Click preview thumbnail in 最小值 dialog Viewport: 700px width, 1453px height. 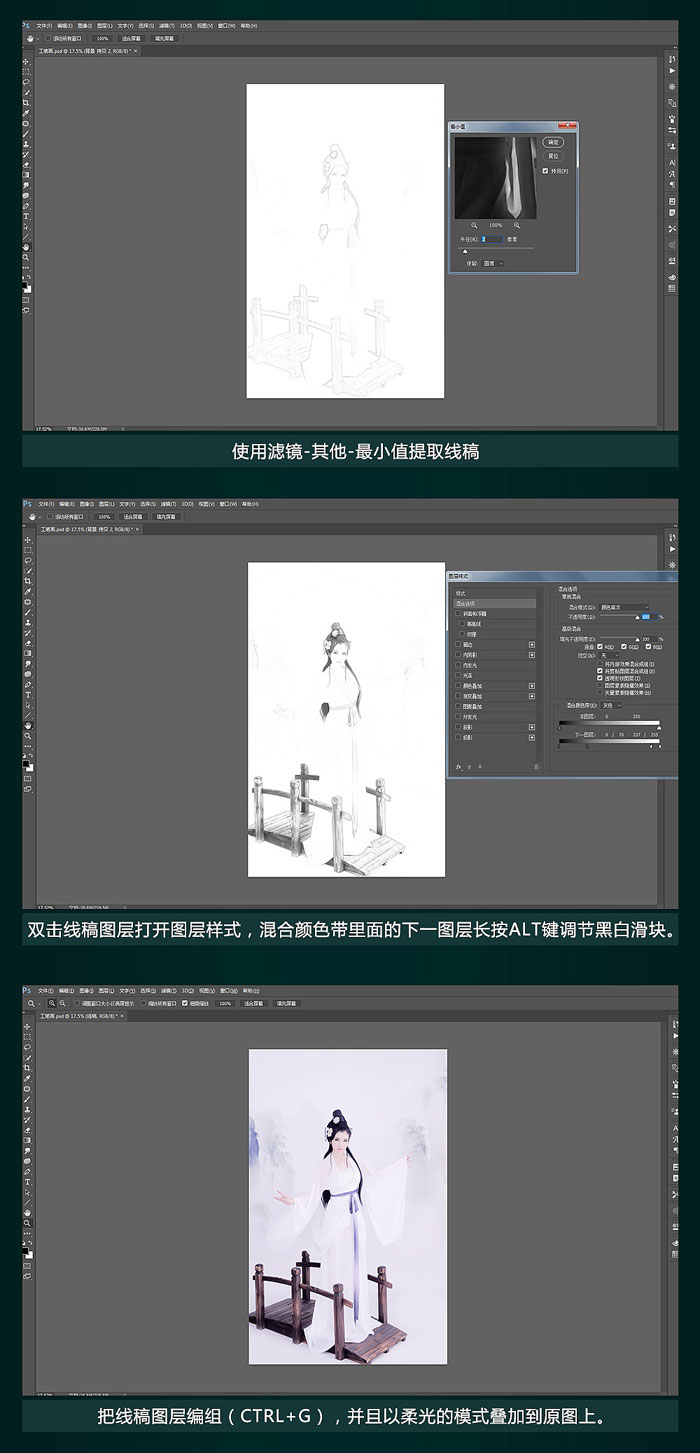point(495,177)
